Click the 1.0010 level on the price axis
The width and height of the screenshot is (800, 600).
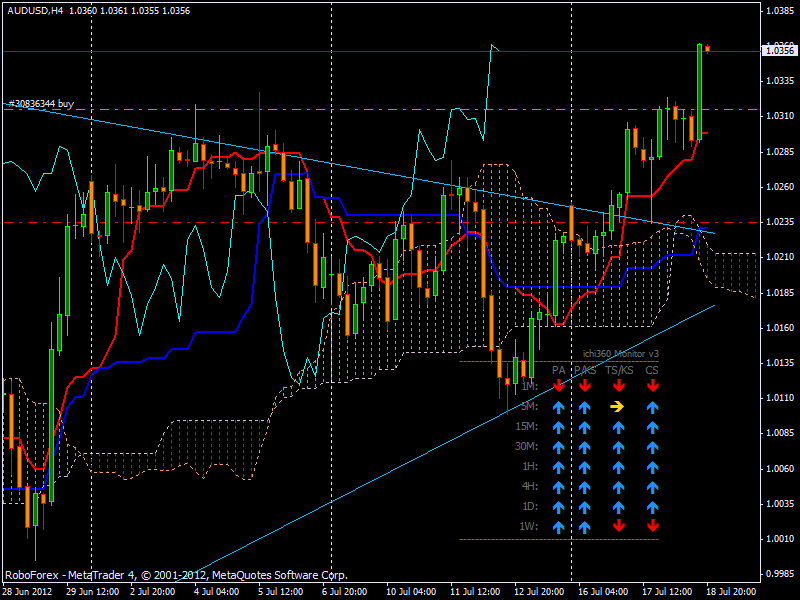(x=779, y=539)
